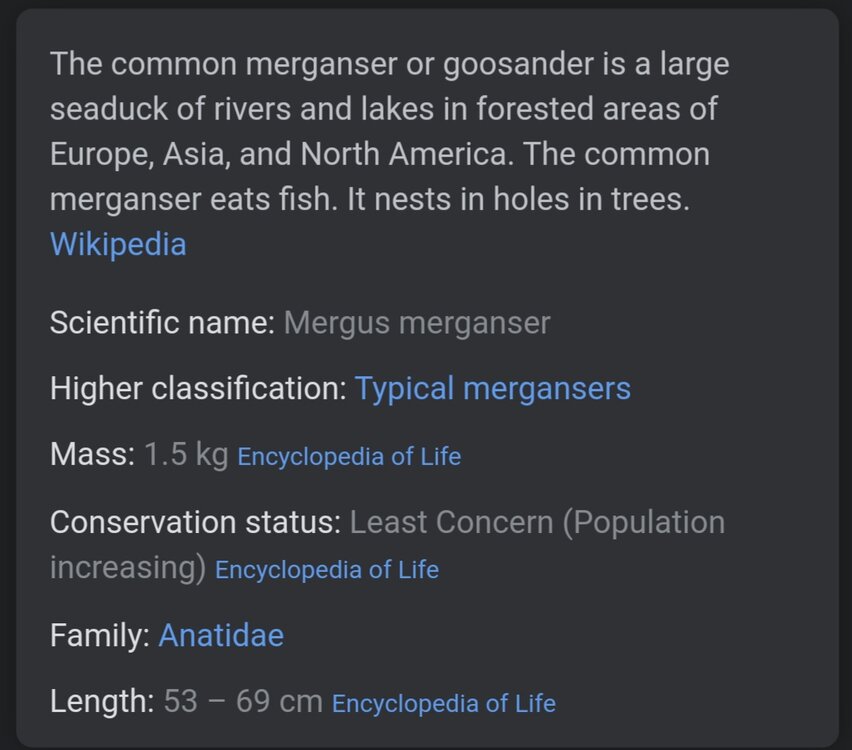Click the '53 – 69 cm' length value

click(243, 701)
